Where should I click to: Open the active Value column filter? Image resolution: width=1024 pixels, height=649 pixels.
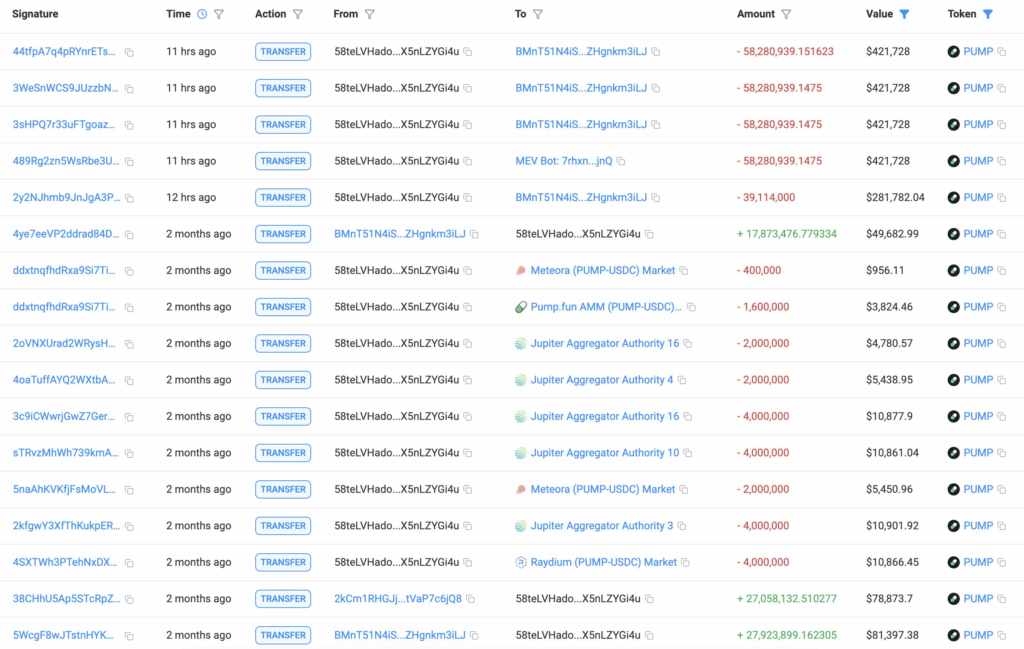pos(904,14)
